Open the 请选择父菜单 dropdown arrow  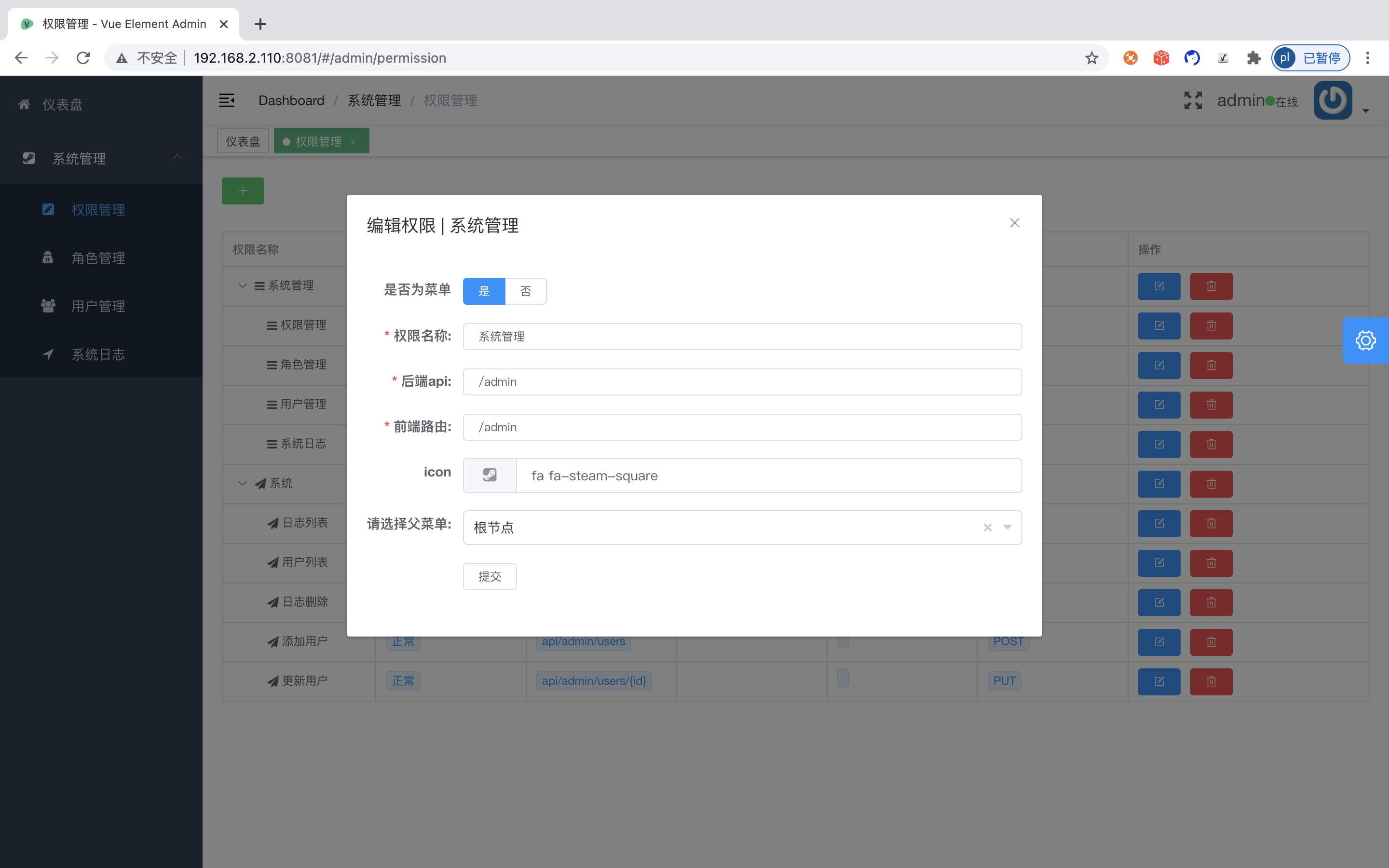(x=1008, y=527)
